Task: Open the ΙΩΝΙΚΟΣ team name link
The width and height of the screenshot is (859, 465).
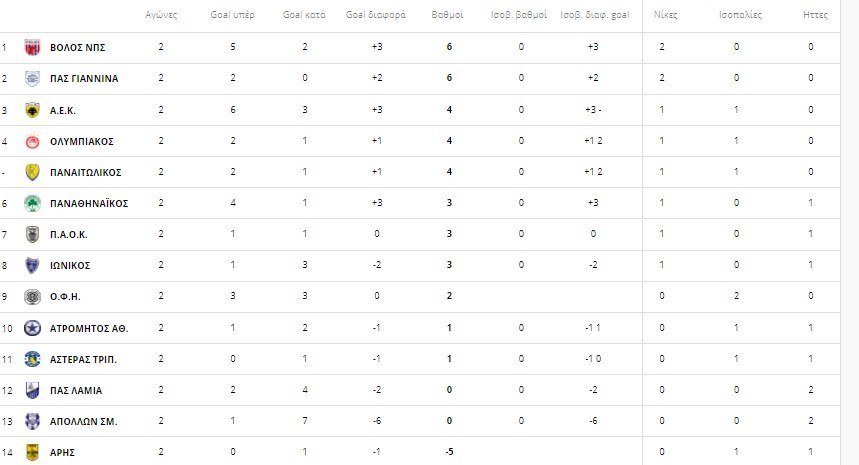Action: pyautogui.click(x=70, y=265)
